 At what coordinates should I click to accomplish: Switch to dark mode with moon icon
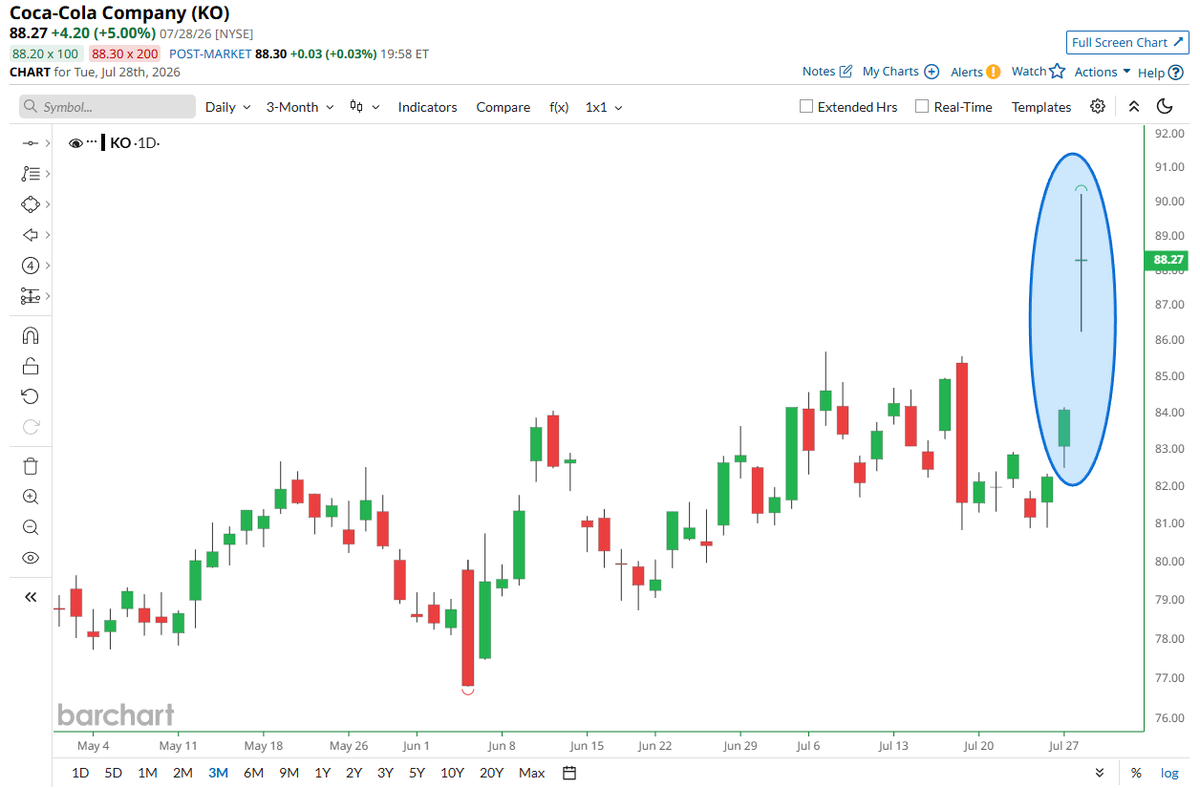click(x=1165, y=107)
